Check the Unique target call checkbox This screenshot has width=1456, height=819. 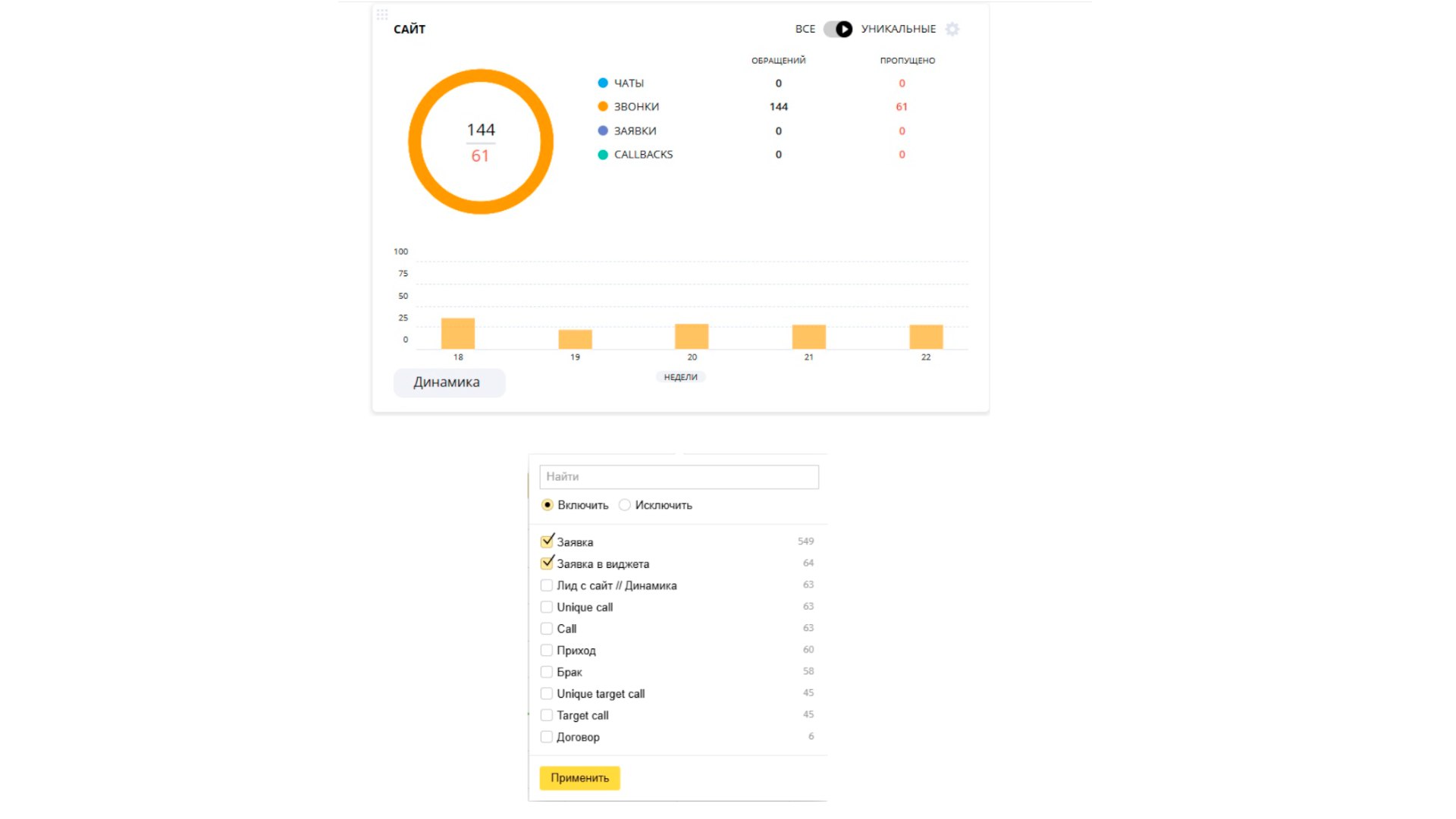(546, 693)
